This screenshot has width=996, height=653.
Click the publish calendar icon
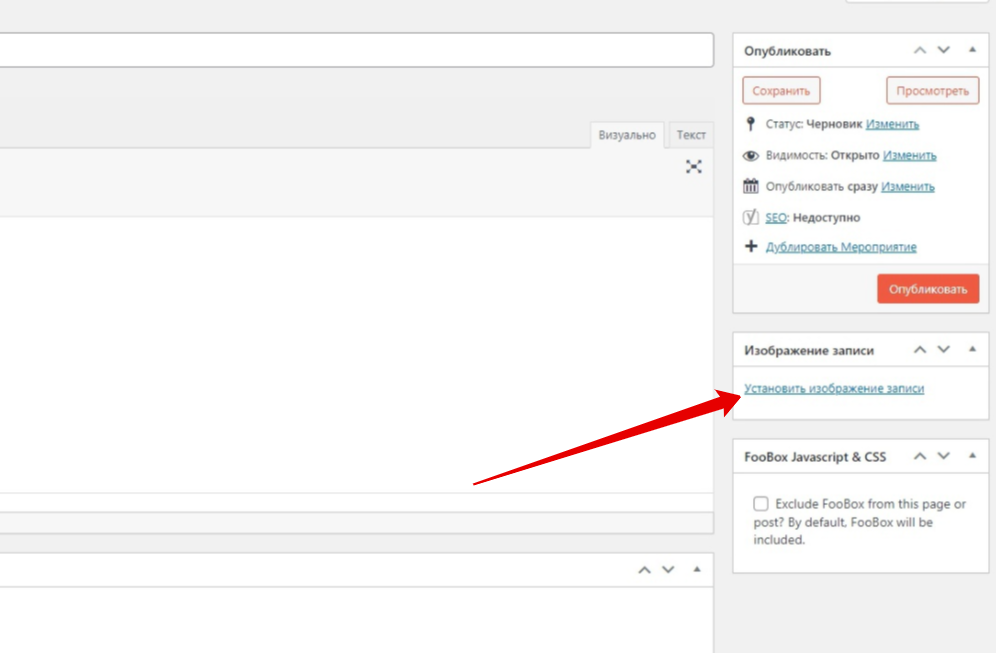coord(751,186)
